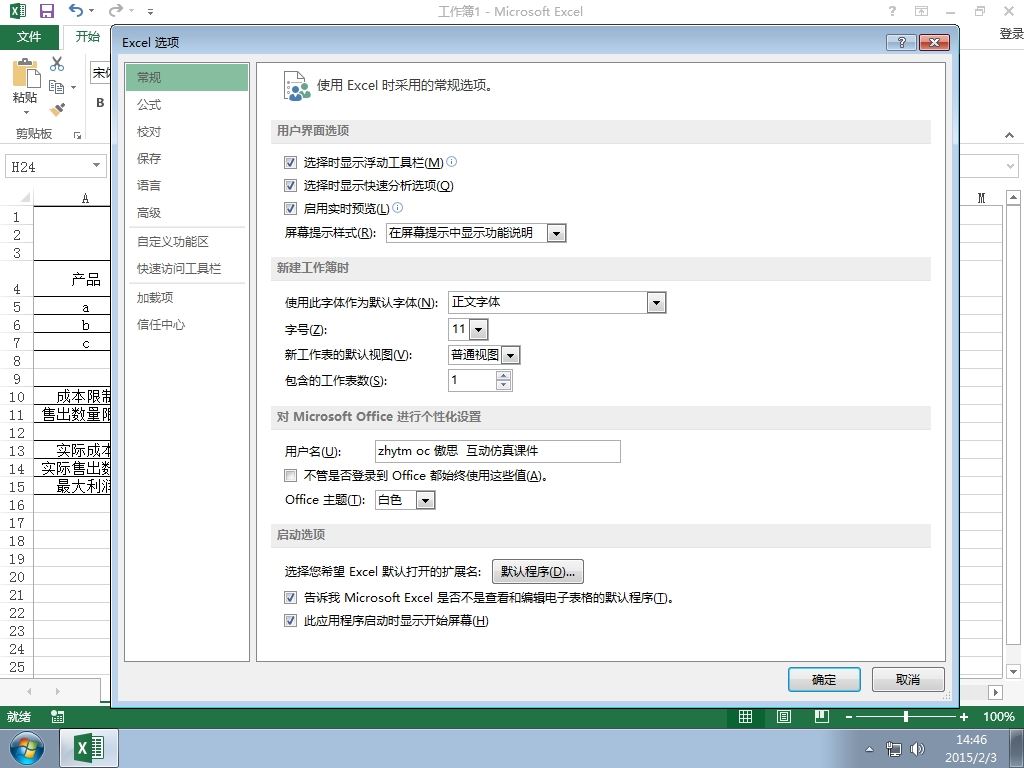Select the Save (保存) options category
The image size is (1024, 768).
[x=187, y=158]
